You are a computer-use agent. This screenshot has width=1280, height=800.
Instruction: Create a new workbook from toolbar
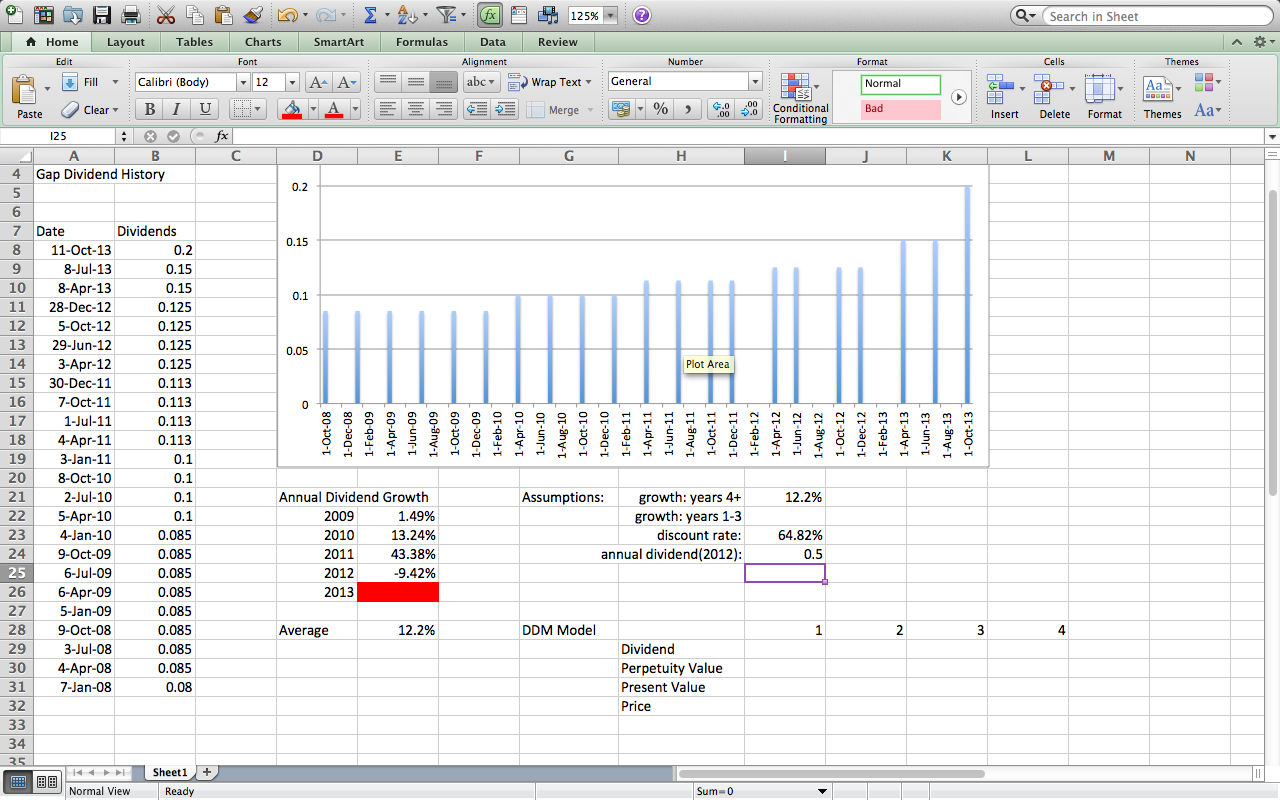tap(15, 15)
